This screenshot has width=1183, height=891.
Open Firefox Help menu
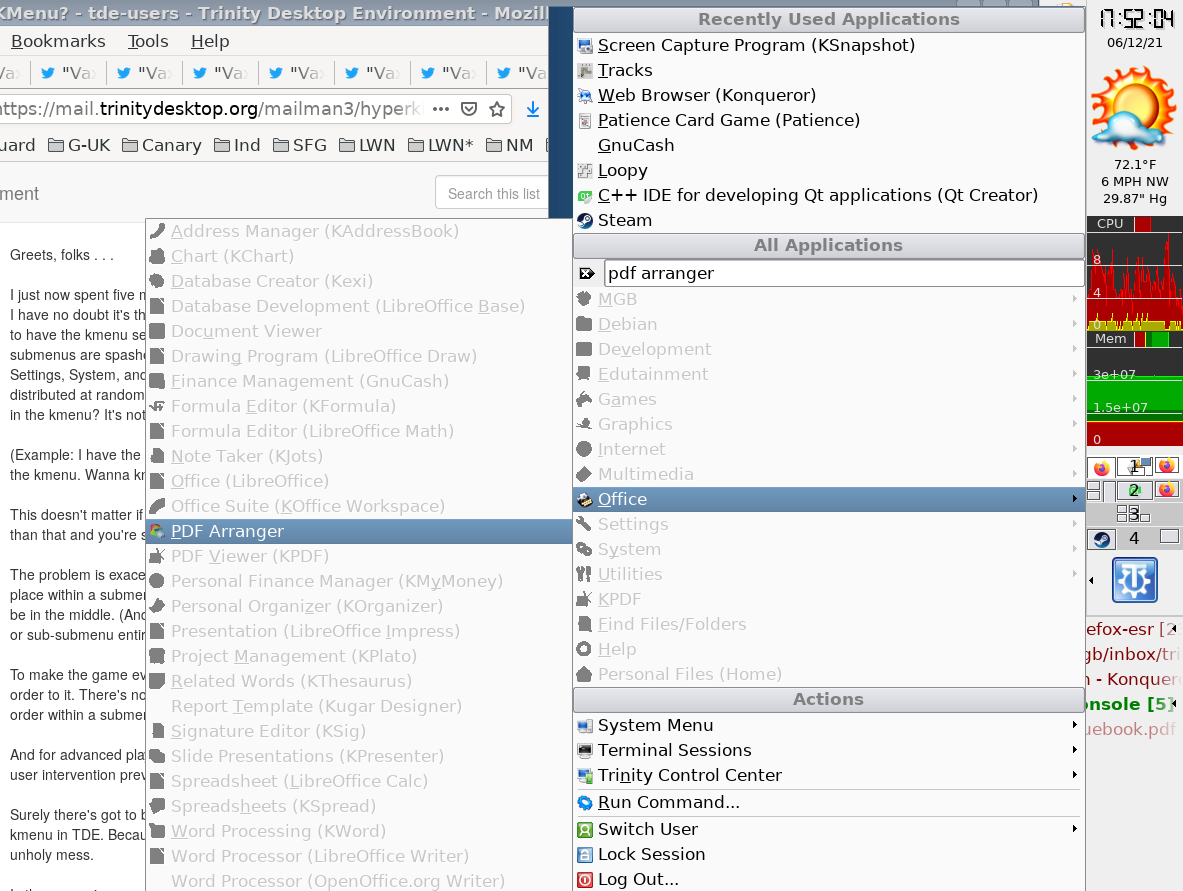click(x=210, y=41)
